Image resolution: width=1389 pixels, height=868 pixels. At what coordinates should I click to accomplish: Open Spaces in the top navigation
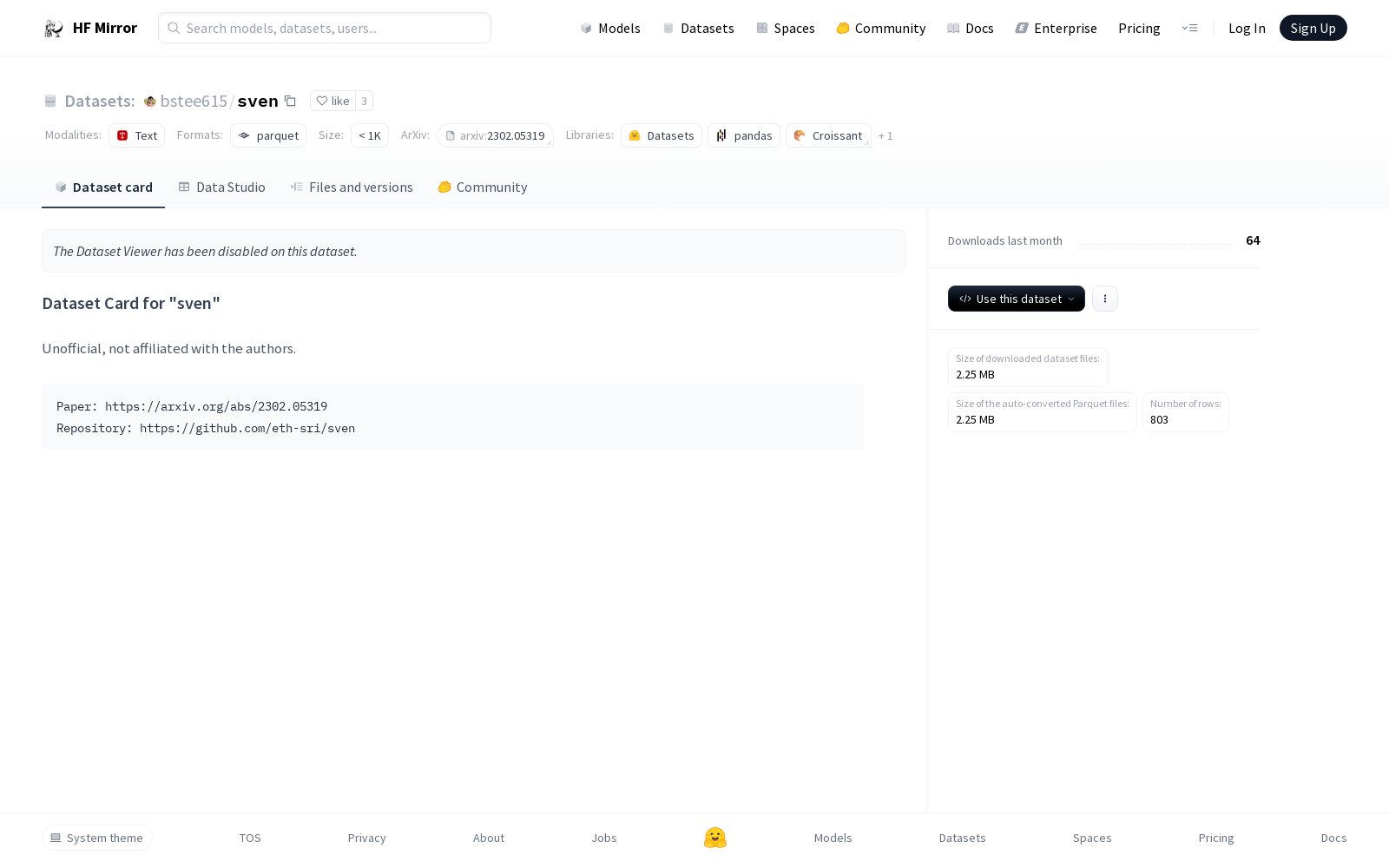click(x=786, y=28)
